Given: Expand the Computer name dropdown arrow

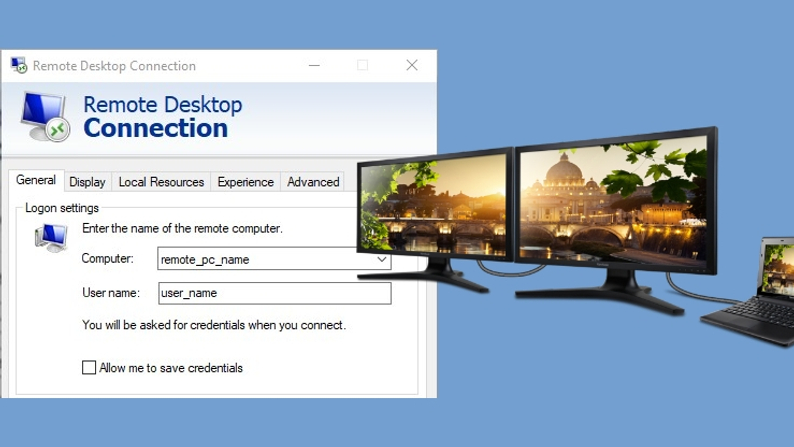Looking at the screenshot, I should point(381,260).
